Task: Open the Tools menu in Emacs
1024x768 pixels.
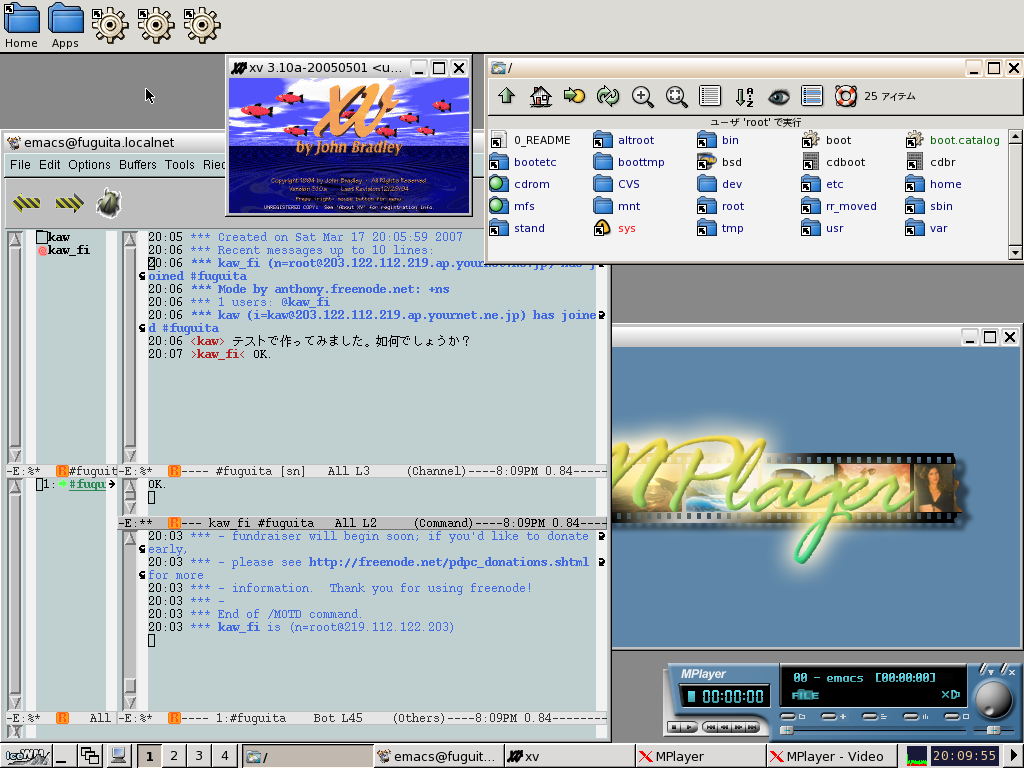Action: pos(180,165)
